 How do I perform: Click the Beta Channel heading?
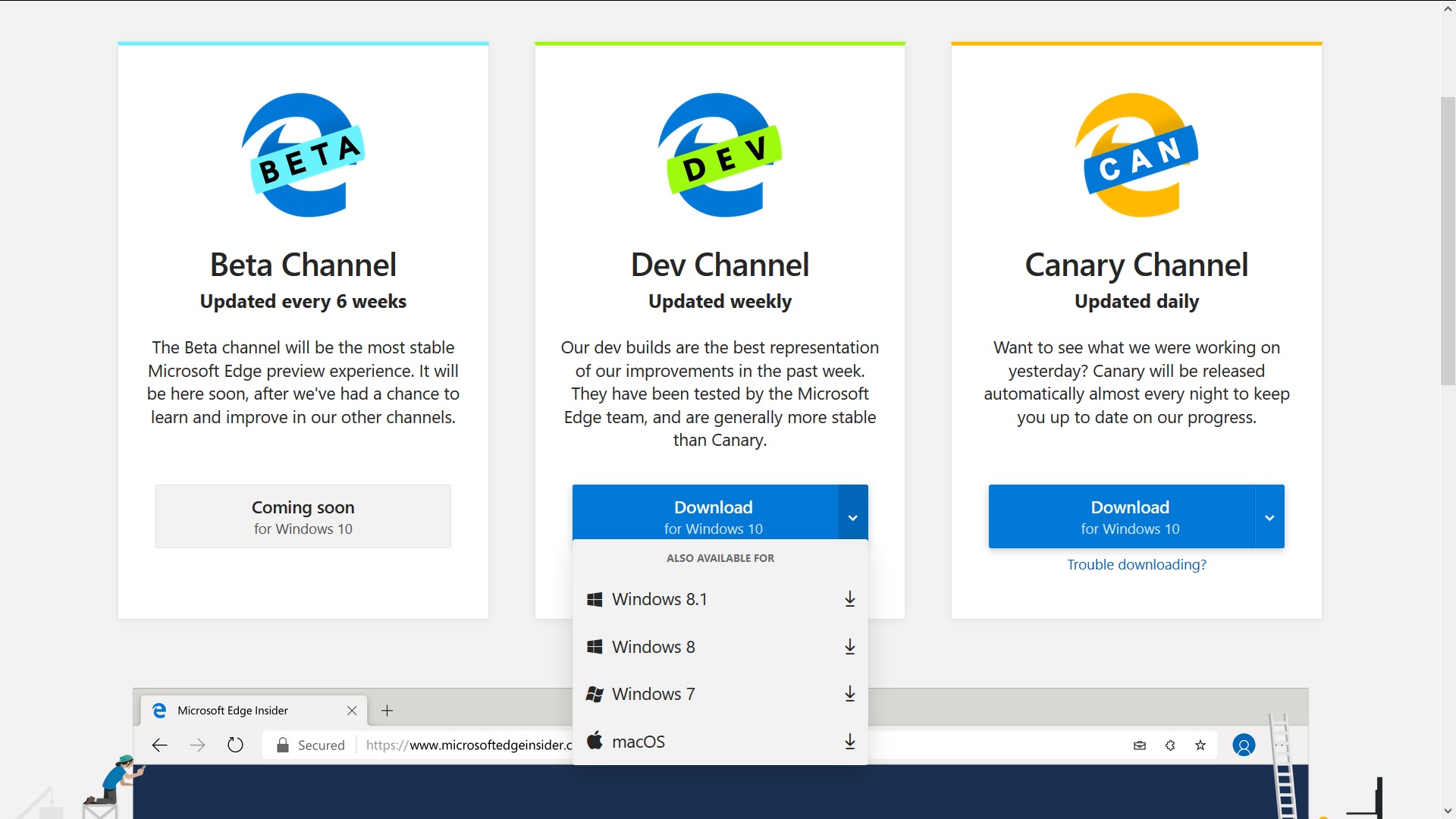(x=303, y=265)
